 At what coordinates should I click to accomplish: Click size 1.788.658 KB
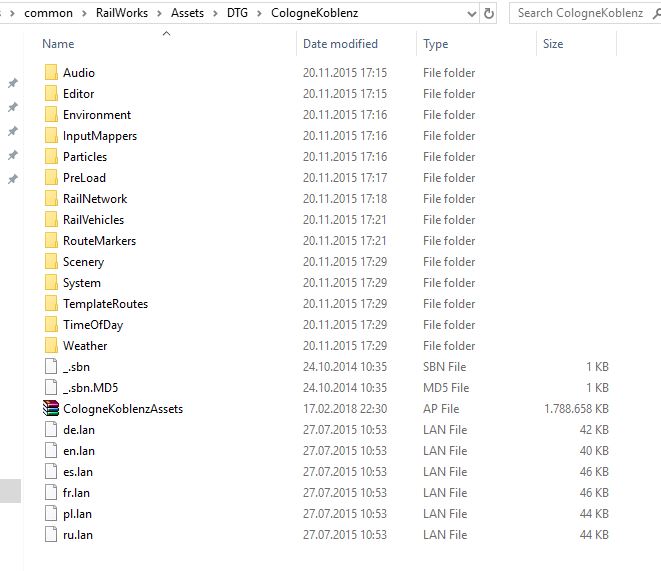click(x=576, y=409)
